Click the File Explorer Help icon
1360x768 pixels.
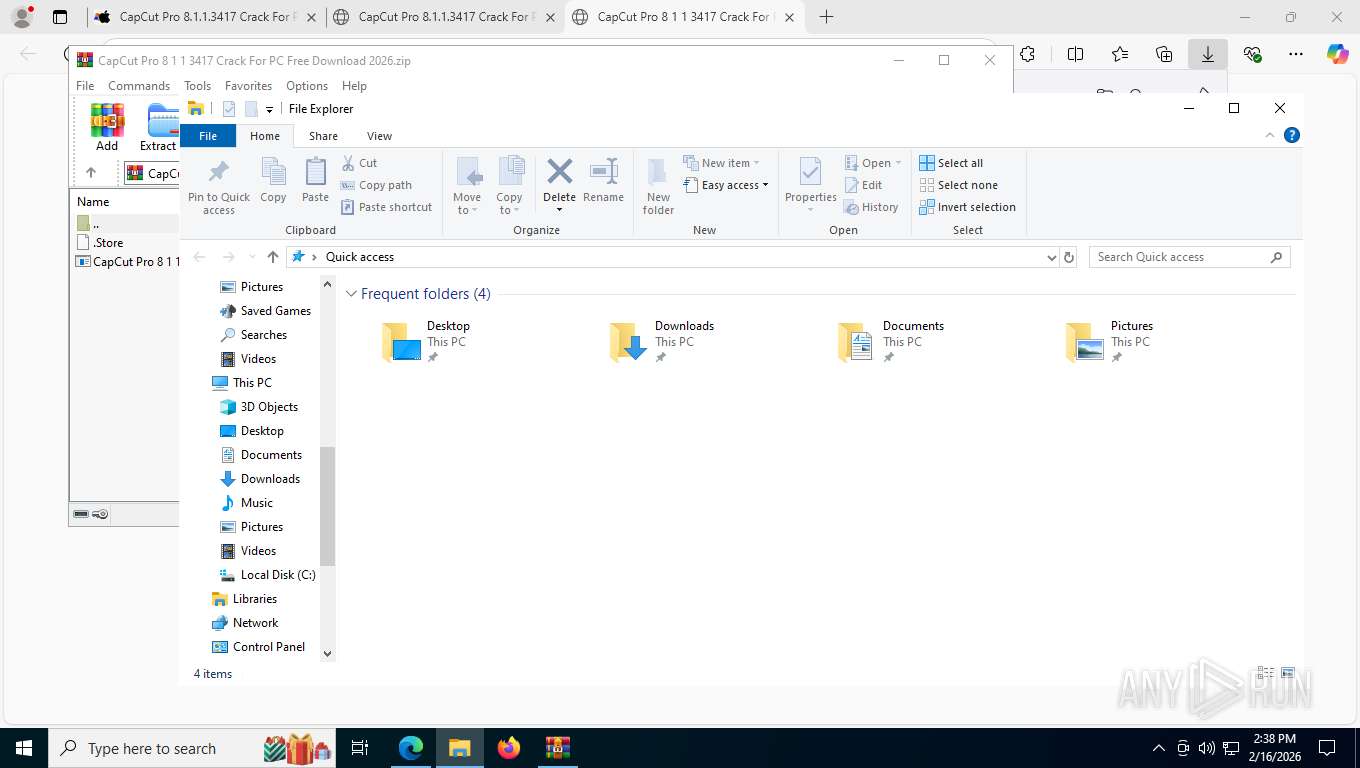coord(1291,135)
